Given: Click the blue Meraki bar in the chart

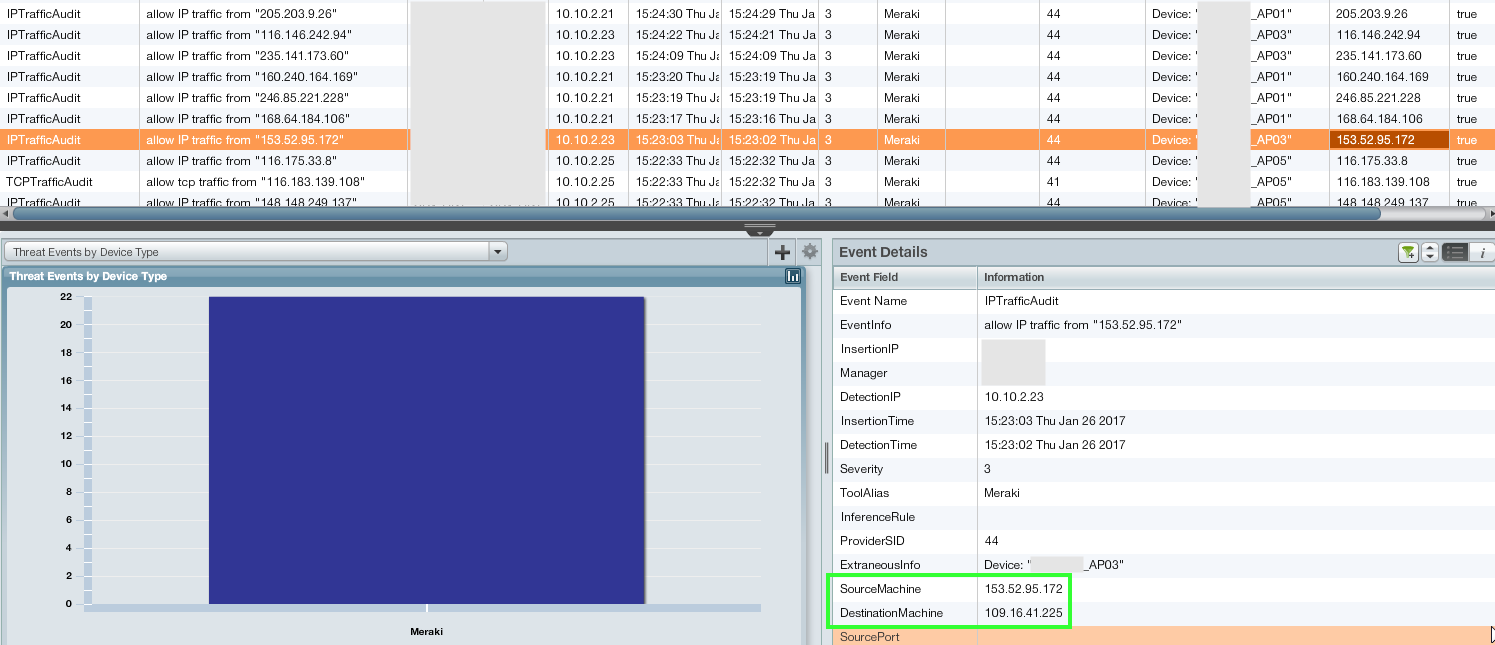Looking at the screenshot, I should (427, 450).
